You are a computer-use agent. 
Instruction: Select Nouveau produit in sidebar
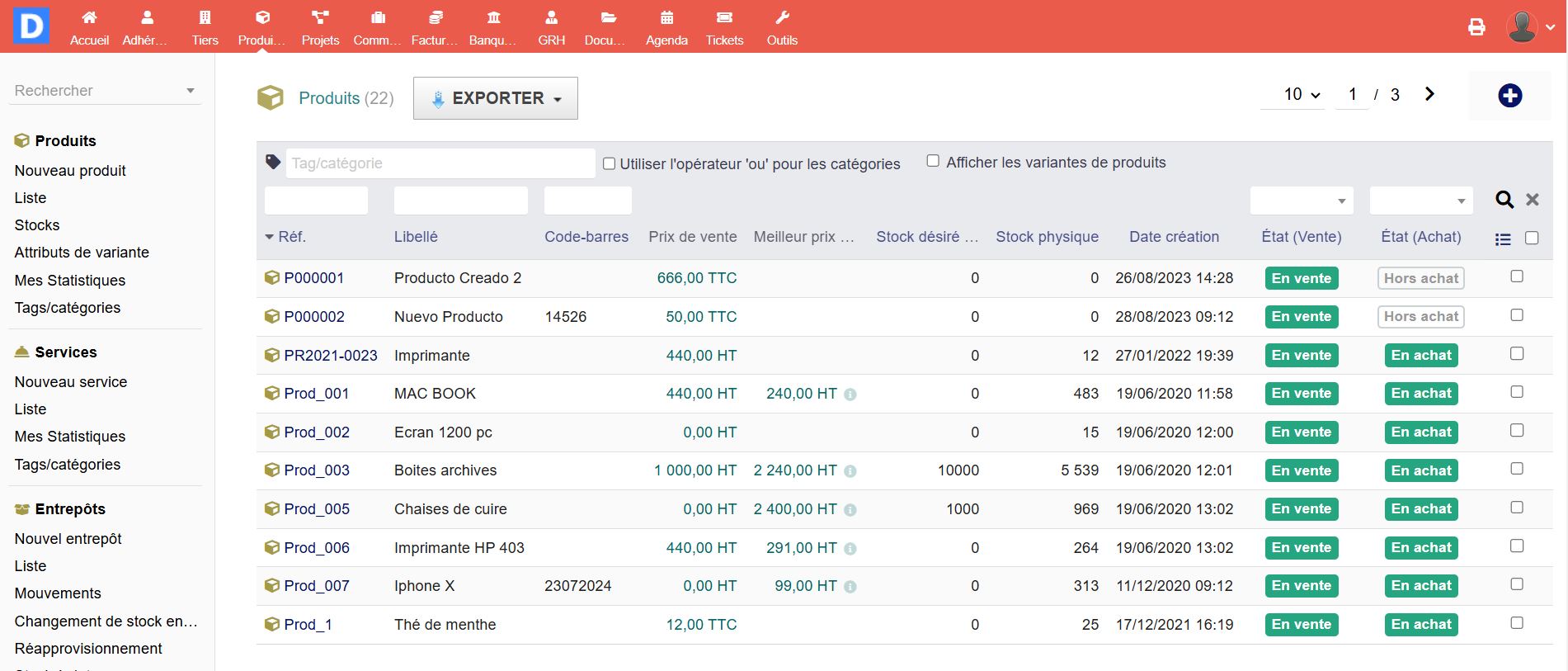point(70,171)
